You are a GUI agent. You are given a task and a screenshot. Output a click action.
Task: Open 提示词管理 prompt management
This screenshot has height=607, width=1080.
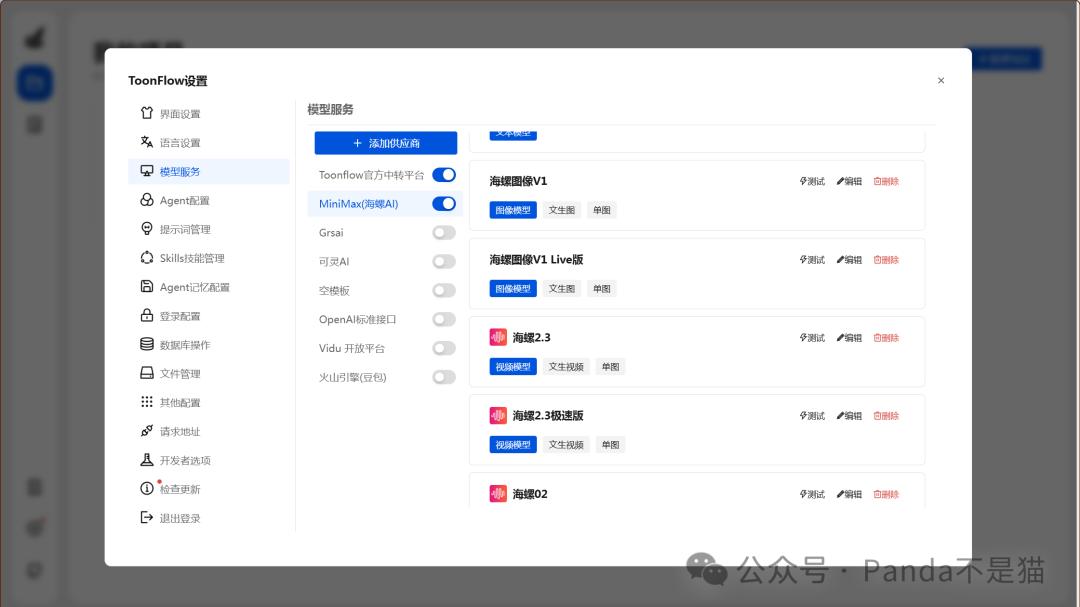[209, 229]
